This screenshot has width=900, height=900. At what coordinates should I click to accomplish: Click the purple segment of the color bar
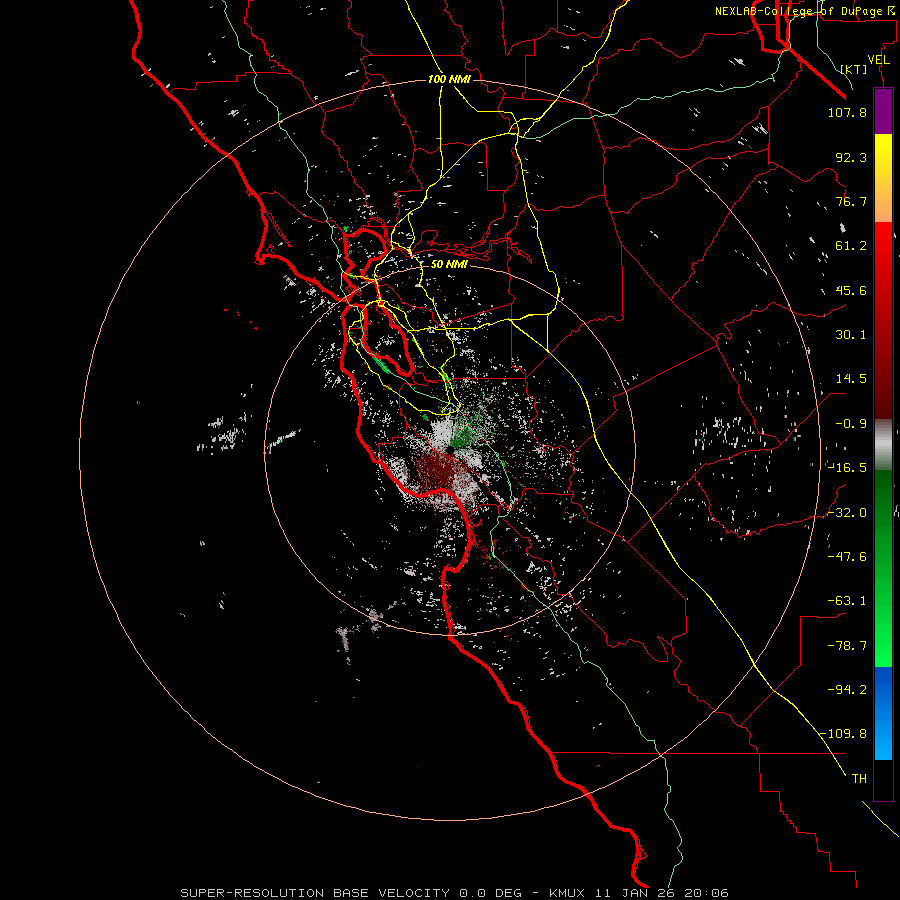pyautogui.click(x=883, y=112)
